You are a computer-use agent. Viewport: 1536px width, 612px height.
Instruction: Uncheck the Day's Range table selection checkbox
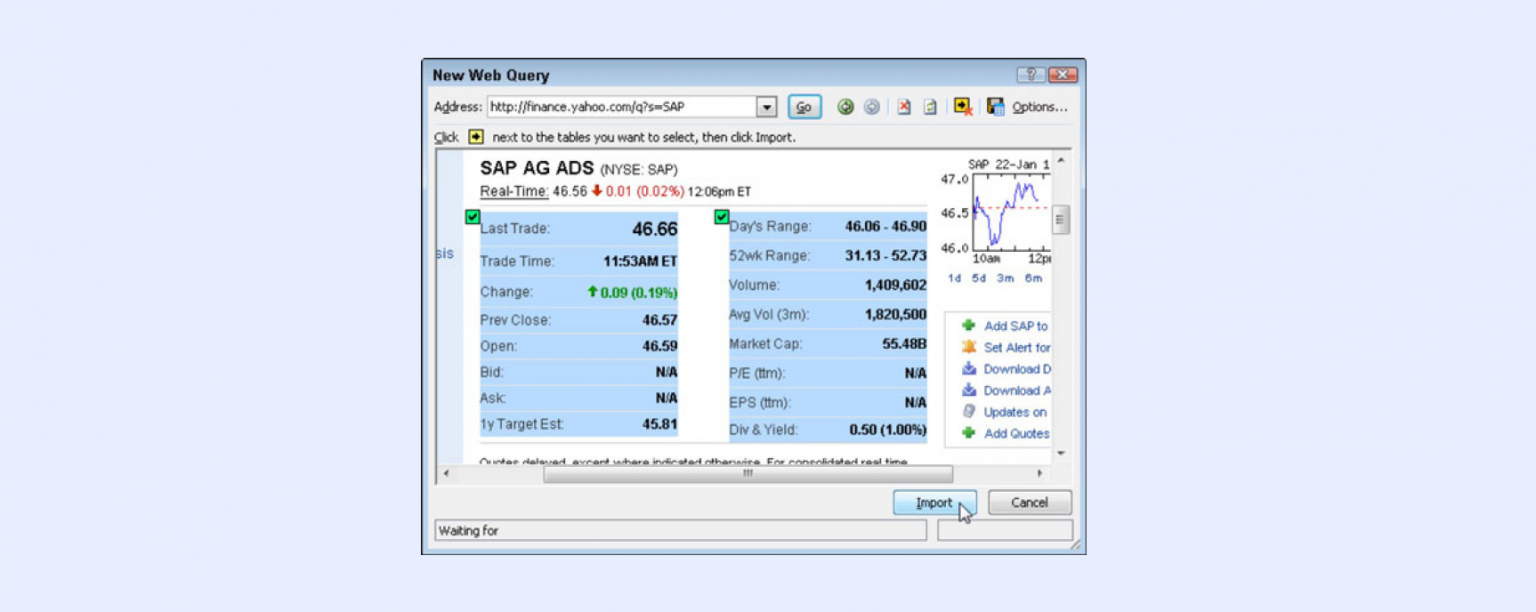(721, 216)
